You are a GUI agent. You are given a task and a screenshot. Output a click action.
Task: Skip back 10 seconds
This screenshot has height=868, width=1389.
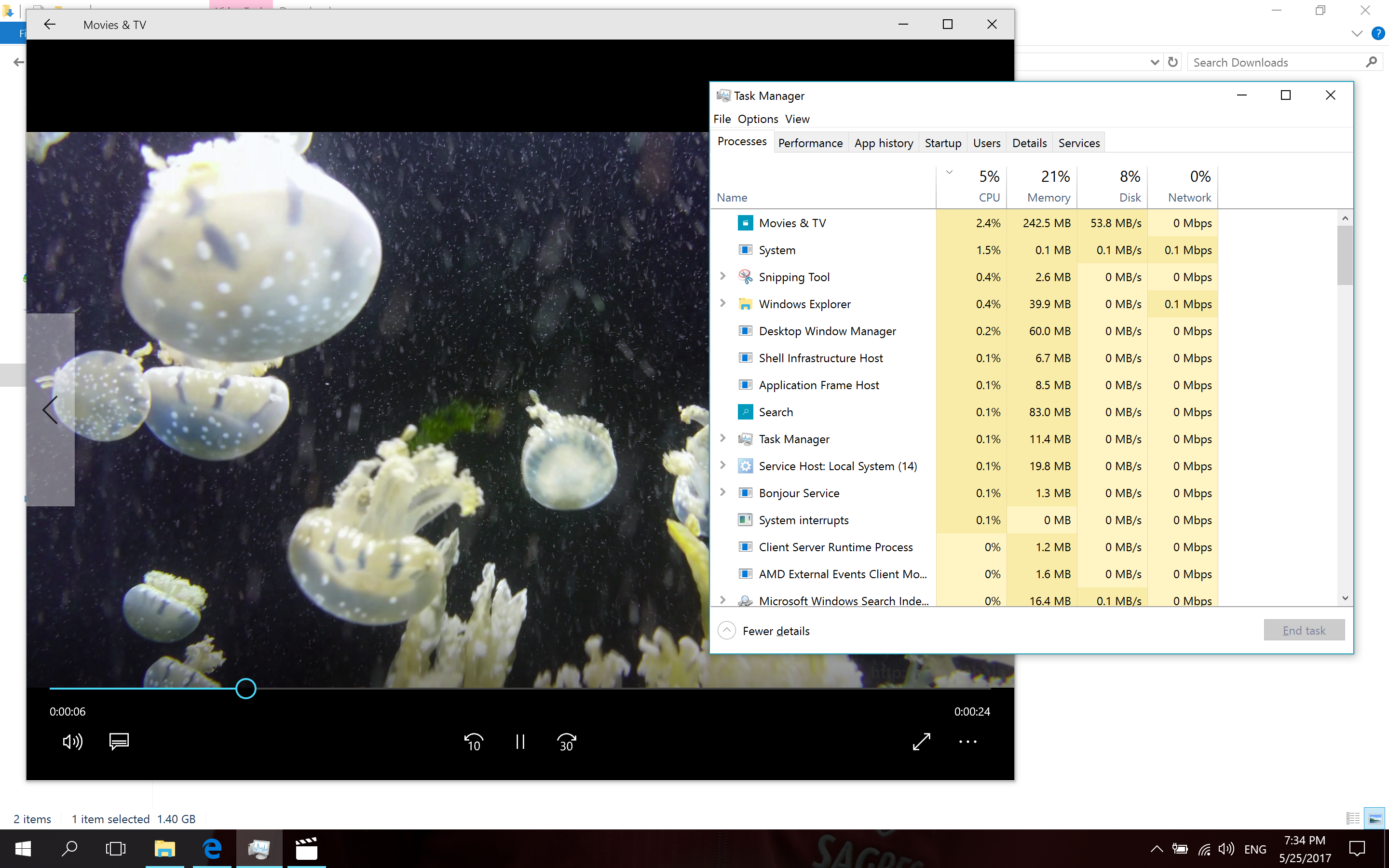474,742
